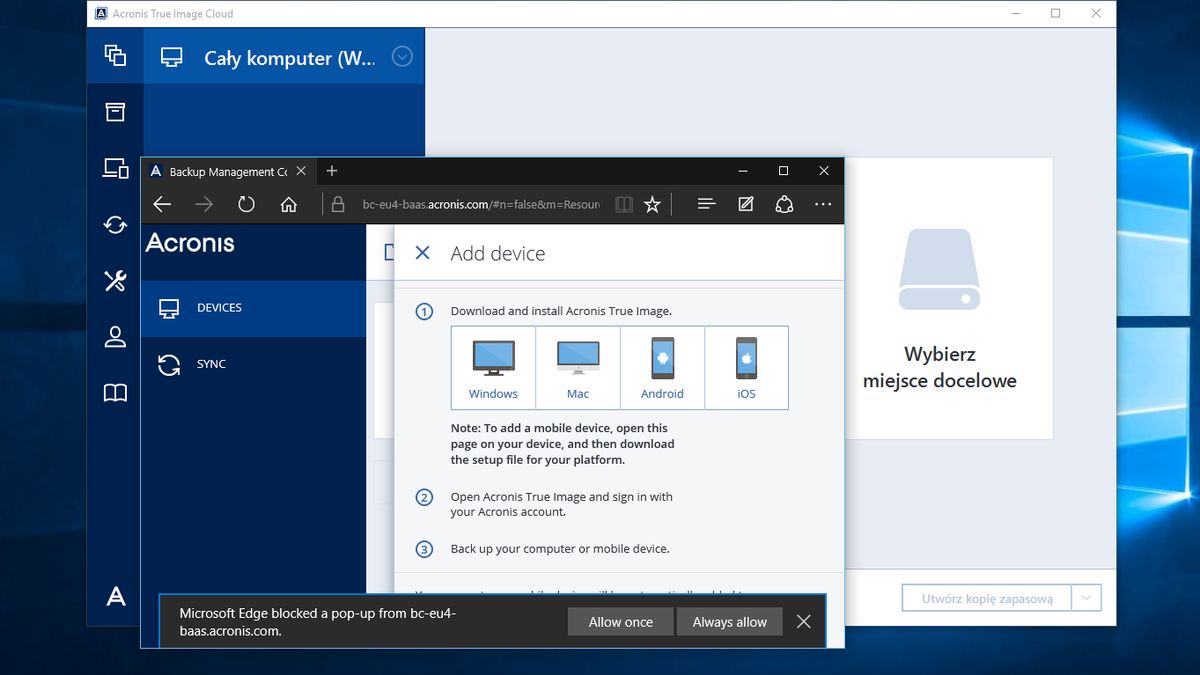
Task: Go forward in Edge browser
Action: [x=204, y=204]
